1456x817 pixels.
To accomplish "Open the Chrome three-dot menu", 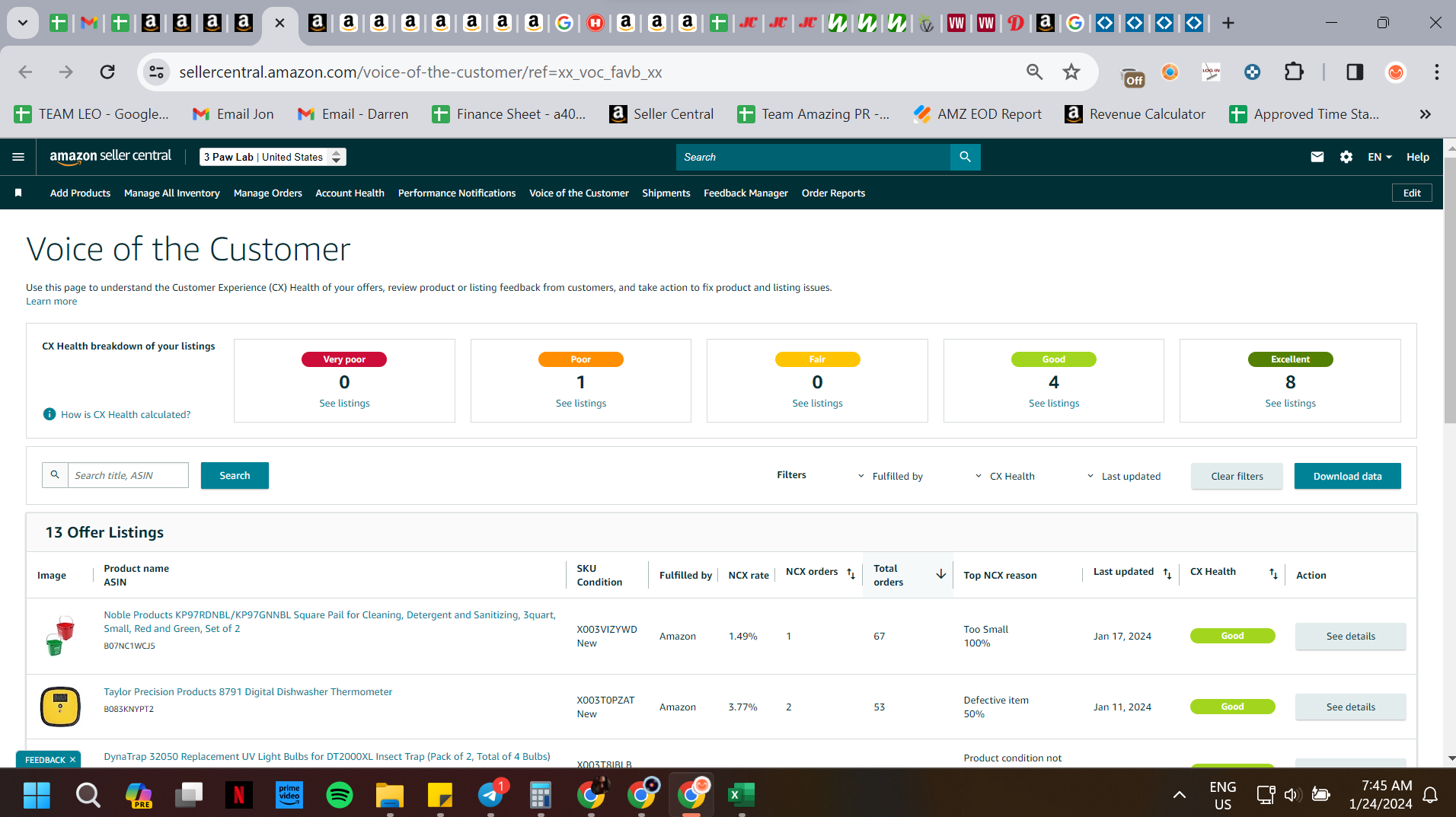I will [x=1436, y=72].
